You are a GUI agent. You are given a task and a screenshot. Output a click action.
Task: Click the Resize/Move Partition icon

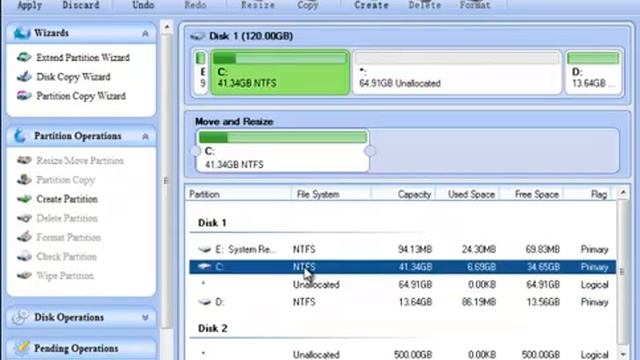[x=24, y=160]
